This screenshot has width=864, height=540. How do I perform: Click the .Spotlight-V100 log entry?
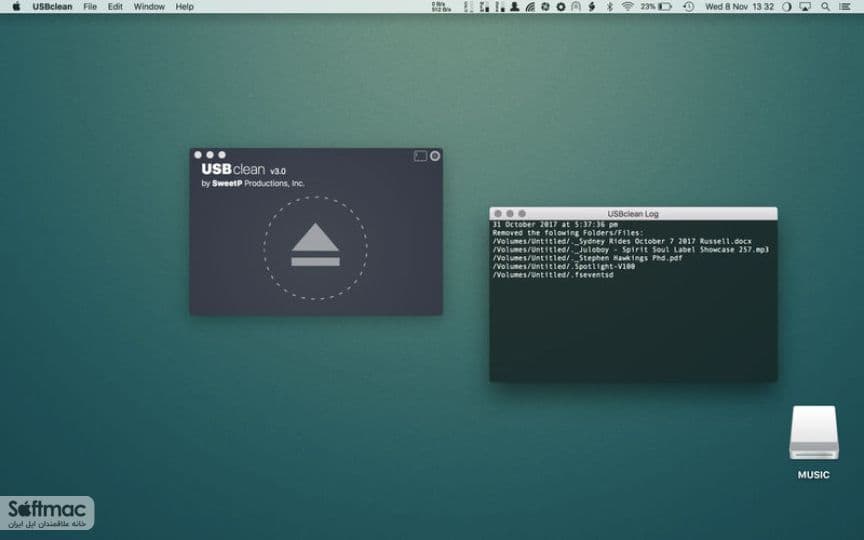(564, 266)
